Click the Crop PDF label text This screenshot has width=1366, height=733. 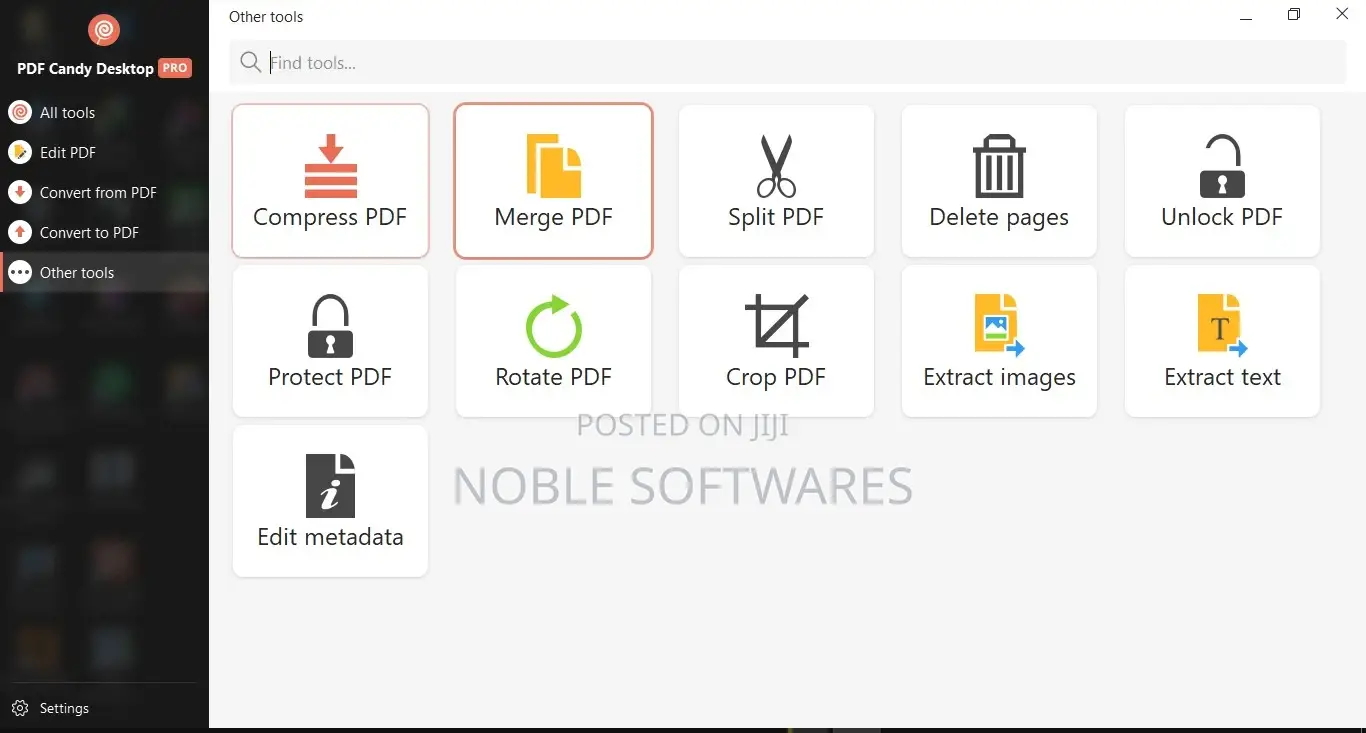[x=776, y=377]
